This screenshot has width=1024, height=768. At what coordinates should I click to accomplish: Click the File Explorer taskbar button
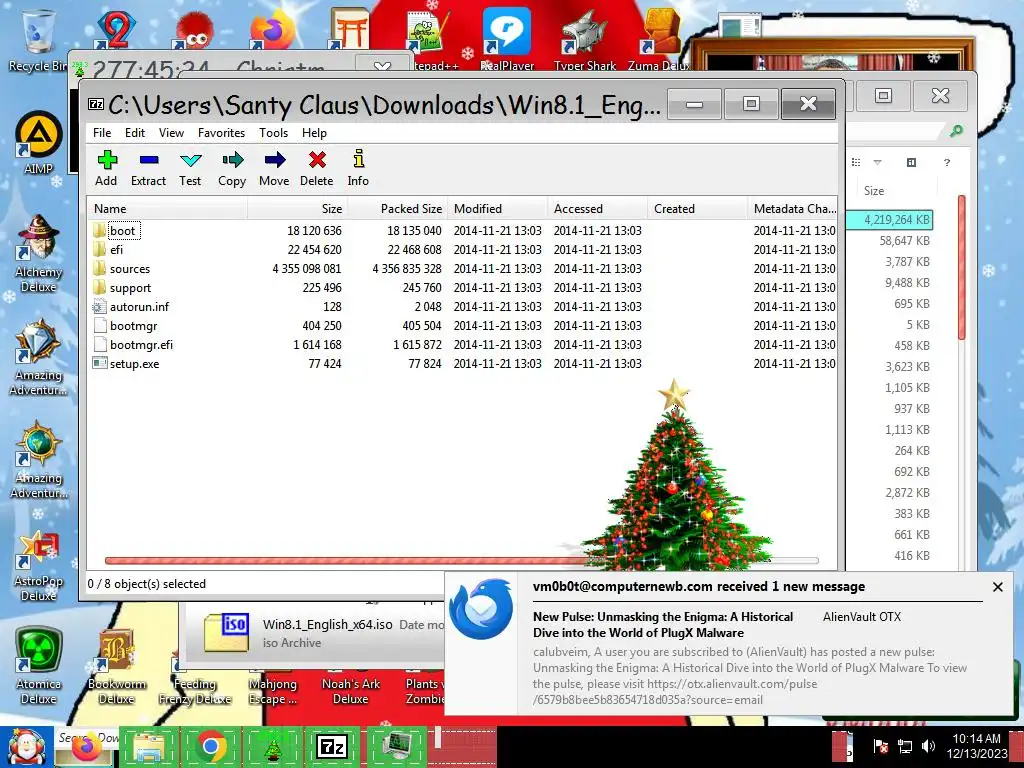pos(148,747)
